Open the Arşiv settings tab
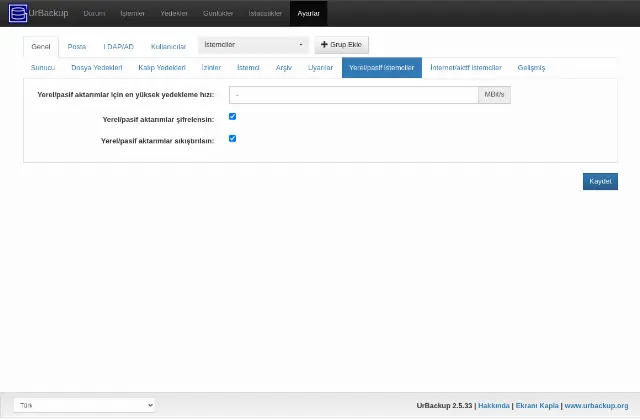Image resolution: width=640 pixels, height=420 pixels. pyautogui.click(x=284, y=68)
